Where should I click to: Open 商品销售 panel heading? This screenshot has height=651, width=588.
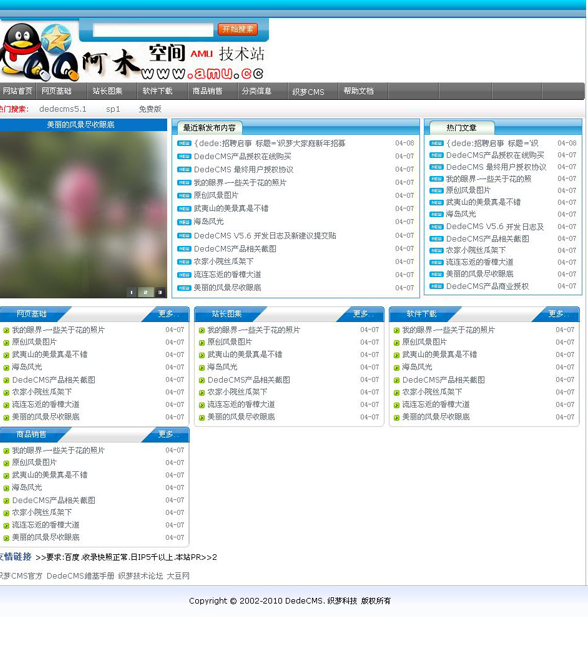32,434
